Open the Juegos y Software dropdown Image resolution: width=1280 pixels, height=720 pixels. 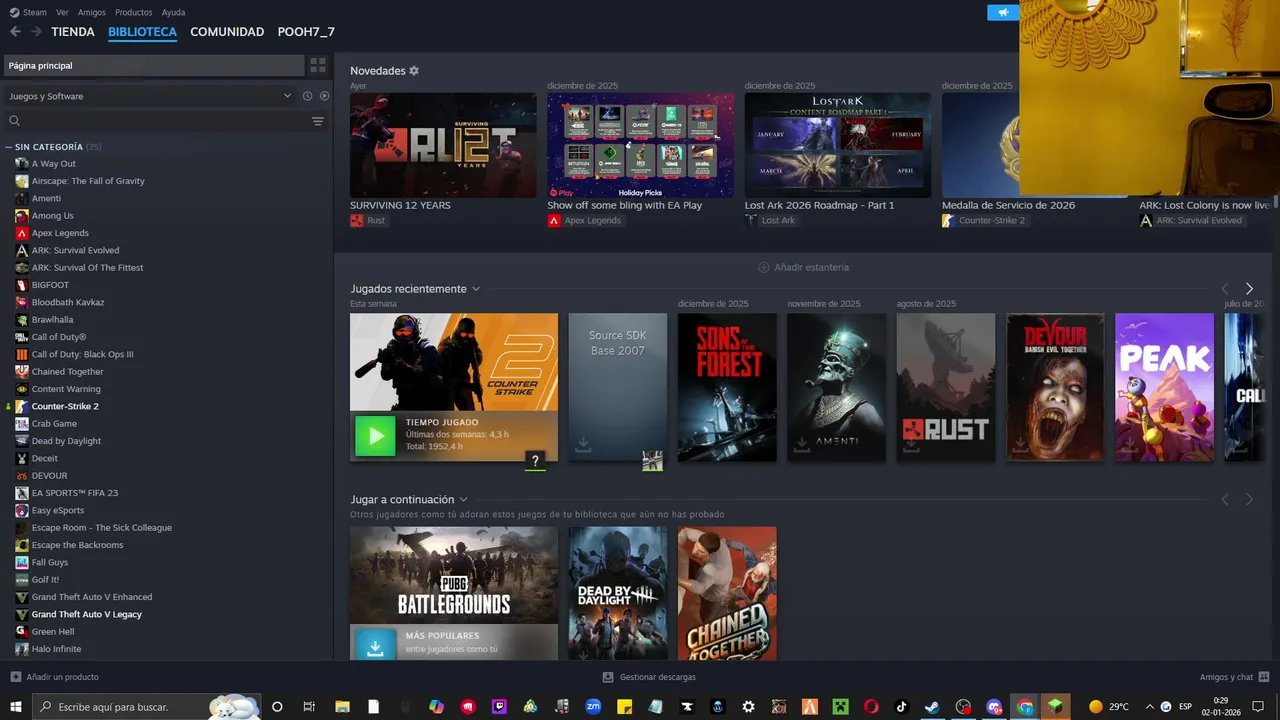coord(150,96)
